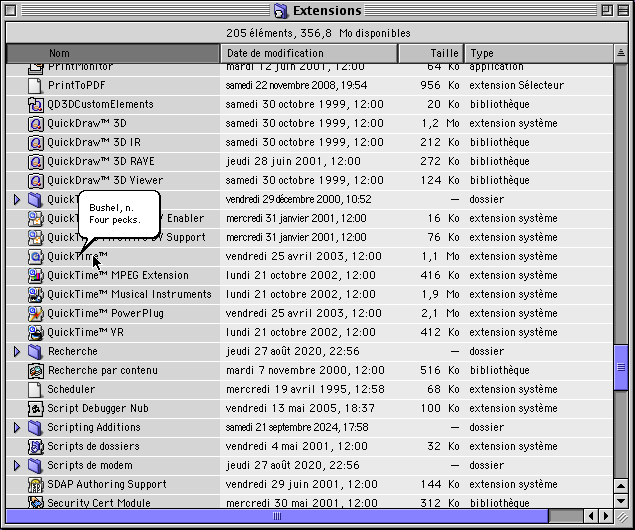Click the extension Sélecteur type text
The width and height of the screenshot is (635, 530).
coord(517,85)
